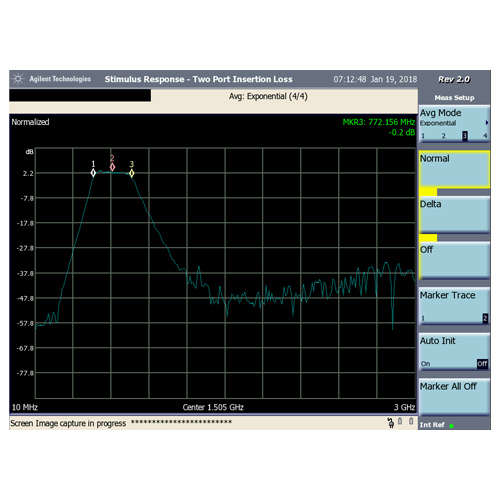Click the Int Ref green indicator dot
The width and height of the screenshot is (500, 500).
coord(451,426)
